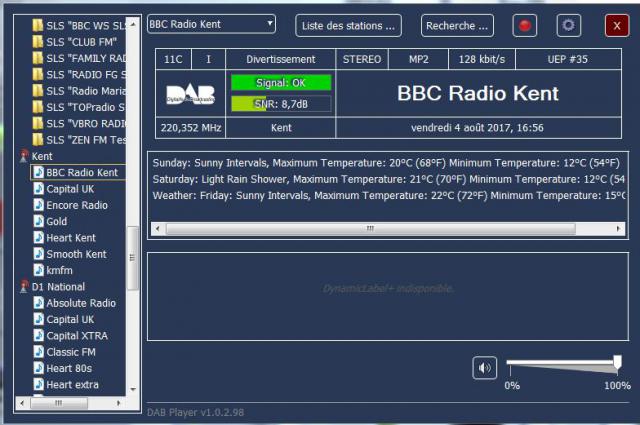Viewport: 640px width, 425px height.
Task: Click the 'STEREO' audio mode cell
Action: 362,59
